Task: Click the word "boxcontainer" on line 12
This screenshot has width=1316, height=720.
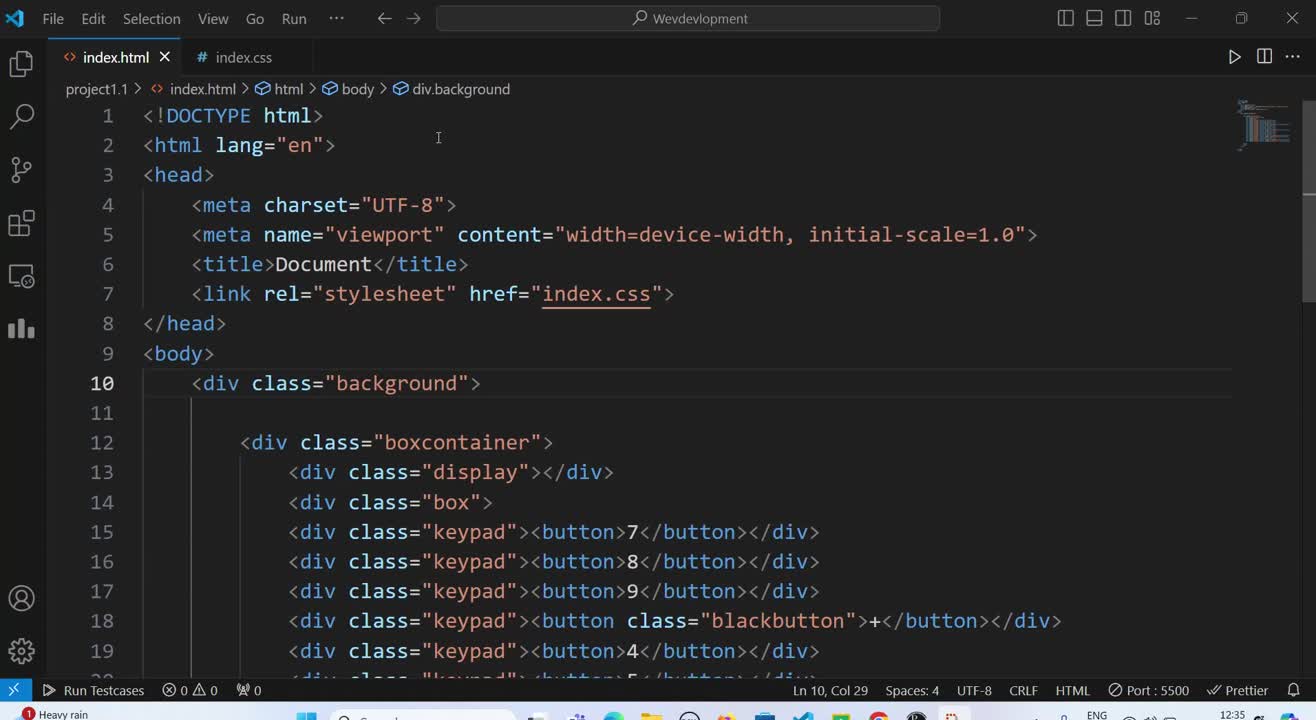Action: pyautogui.click(x=456, y=443)
